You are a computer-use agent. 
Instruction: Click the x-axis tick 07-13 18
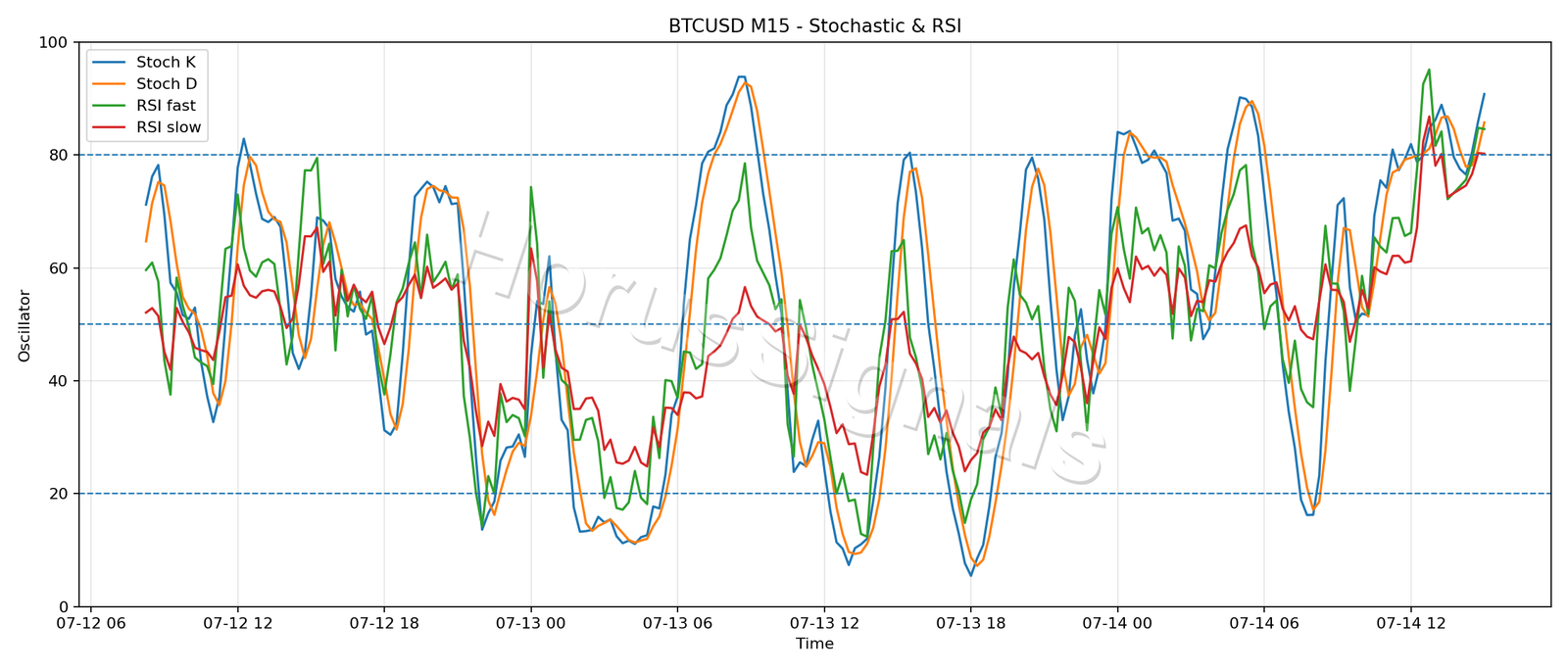970,624
